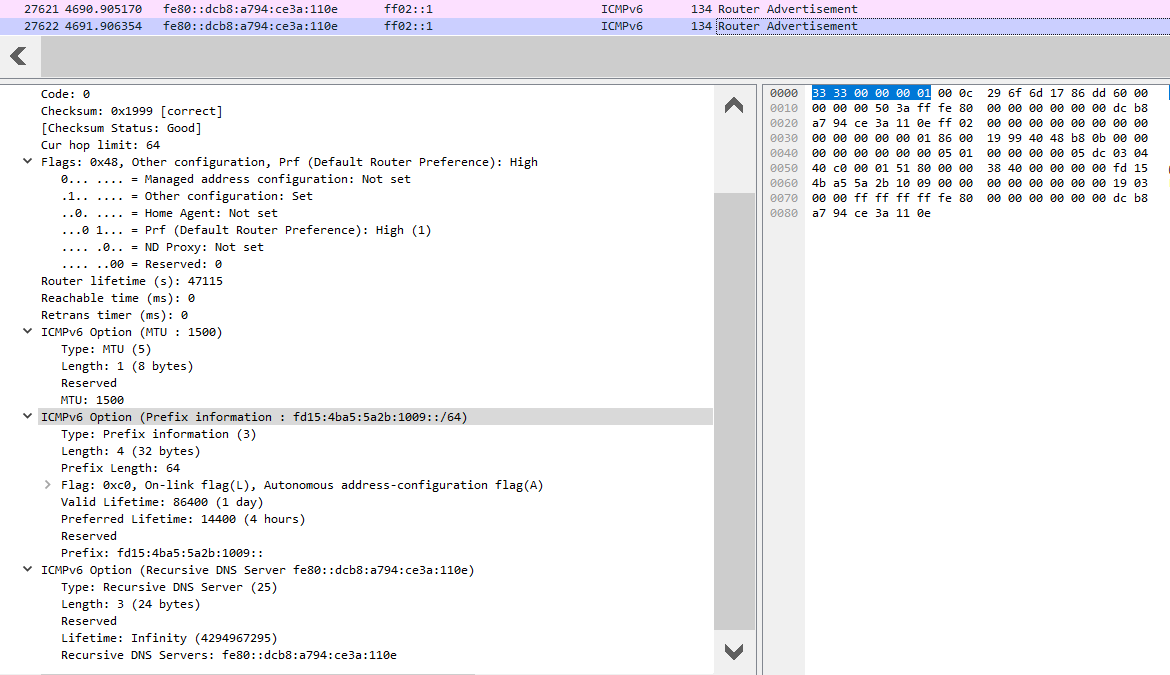Screen dimensions: 1170x675
Task: Expand the Flag: 0xc0 On-link entry
Action: [x=48, y=485]
